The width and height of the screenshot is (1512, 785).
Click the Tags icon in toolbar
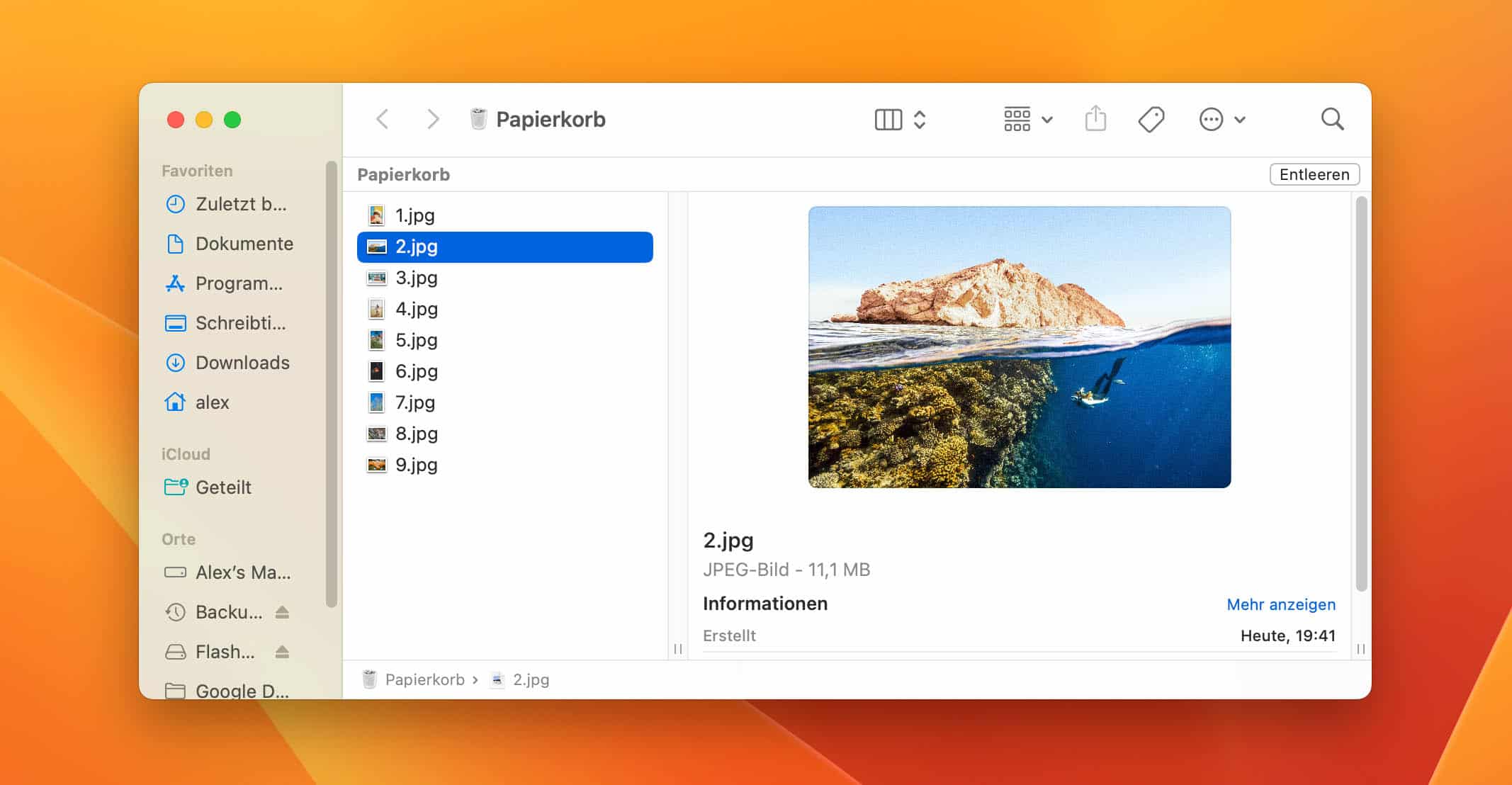tap(1151, 119)
